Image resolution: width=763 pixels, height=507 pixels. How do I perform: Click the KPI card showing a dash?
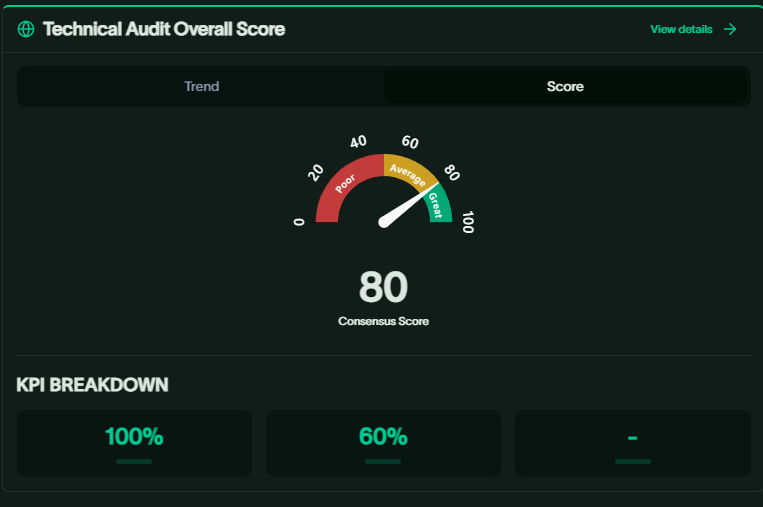pyautogui.click(x=633, y=443)
